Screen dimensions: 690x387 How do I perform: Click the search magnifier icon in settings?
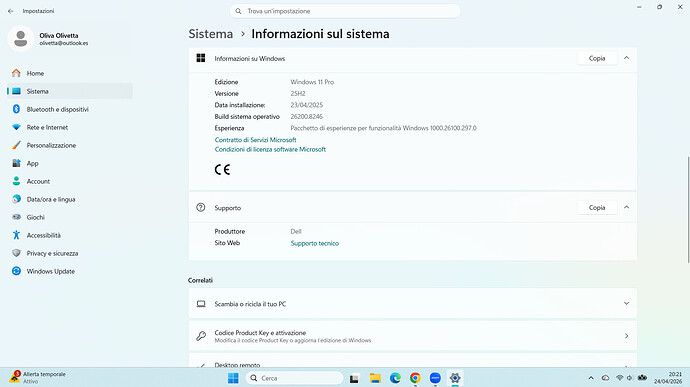point(238,11)
